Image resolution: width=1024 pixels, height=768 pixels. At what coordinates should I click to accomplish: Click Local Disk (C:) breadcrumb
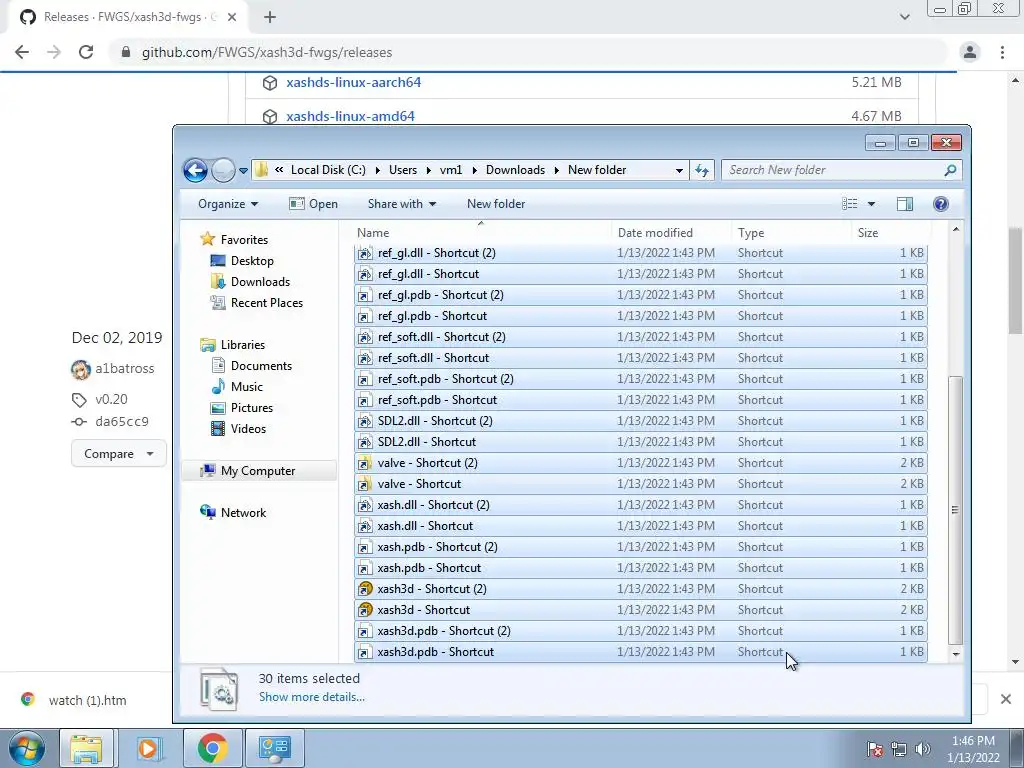click(x=328, y=170)
